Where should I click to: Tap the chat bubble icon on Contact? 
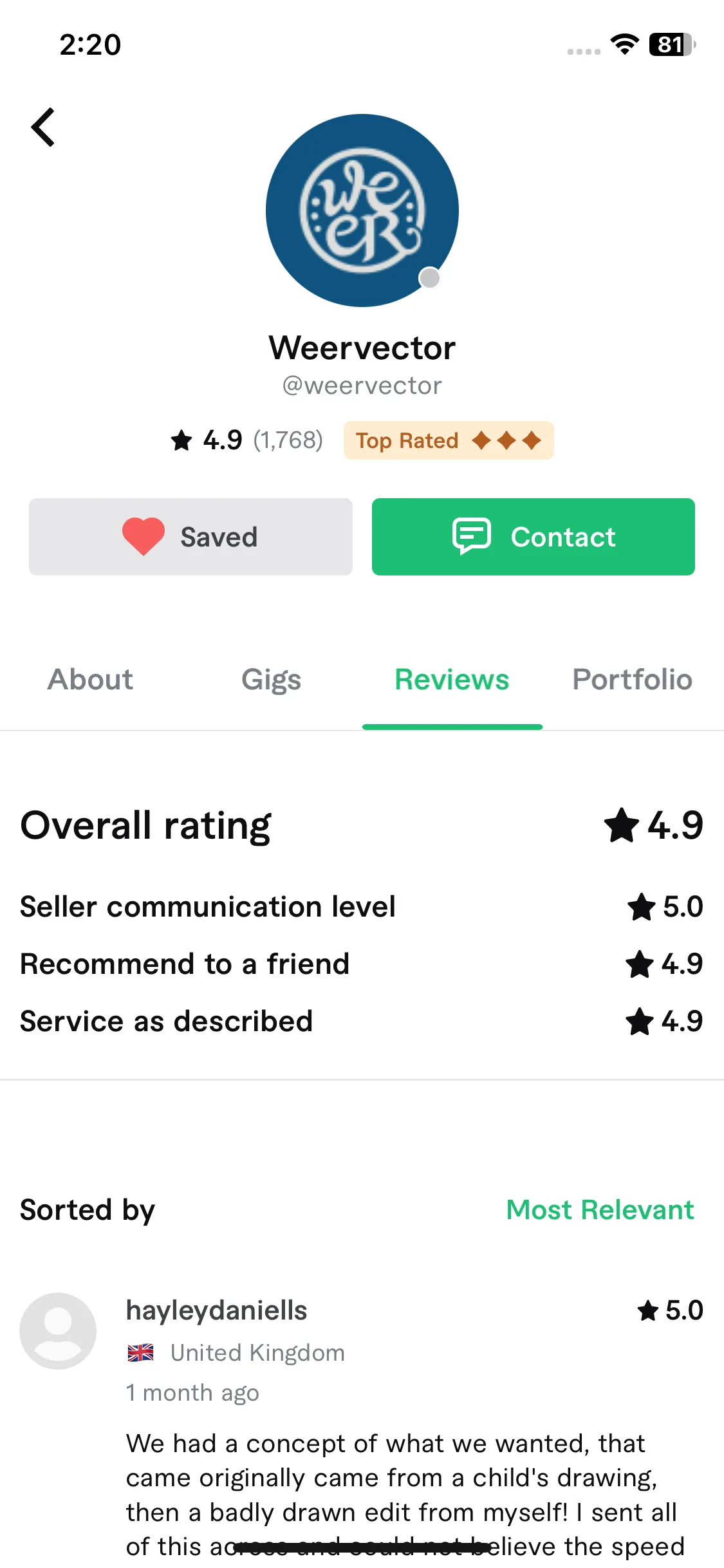coord(472,536)
